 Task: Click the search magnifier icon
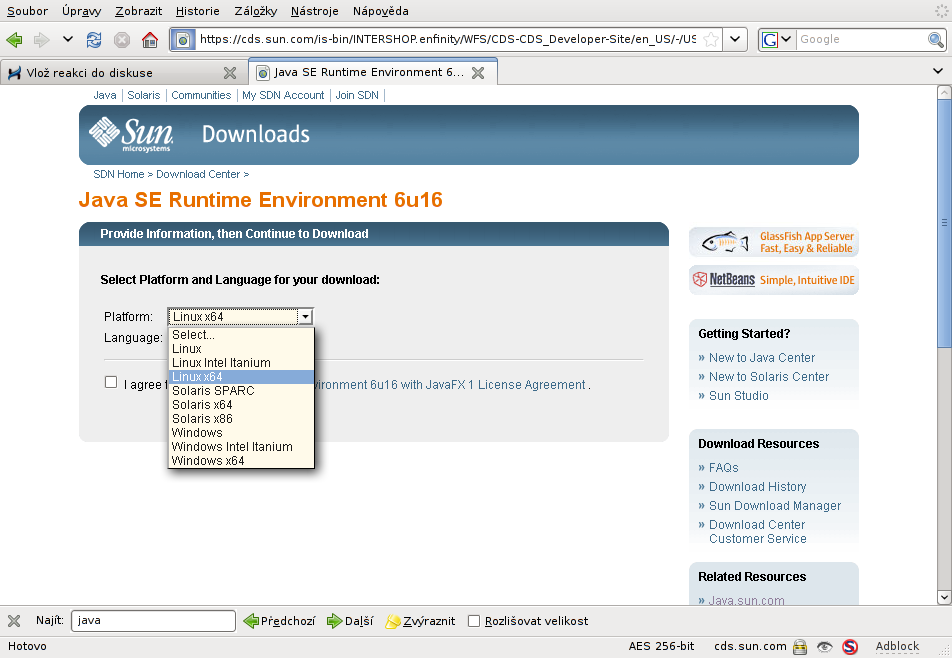point(936,40)
